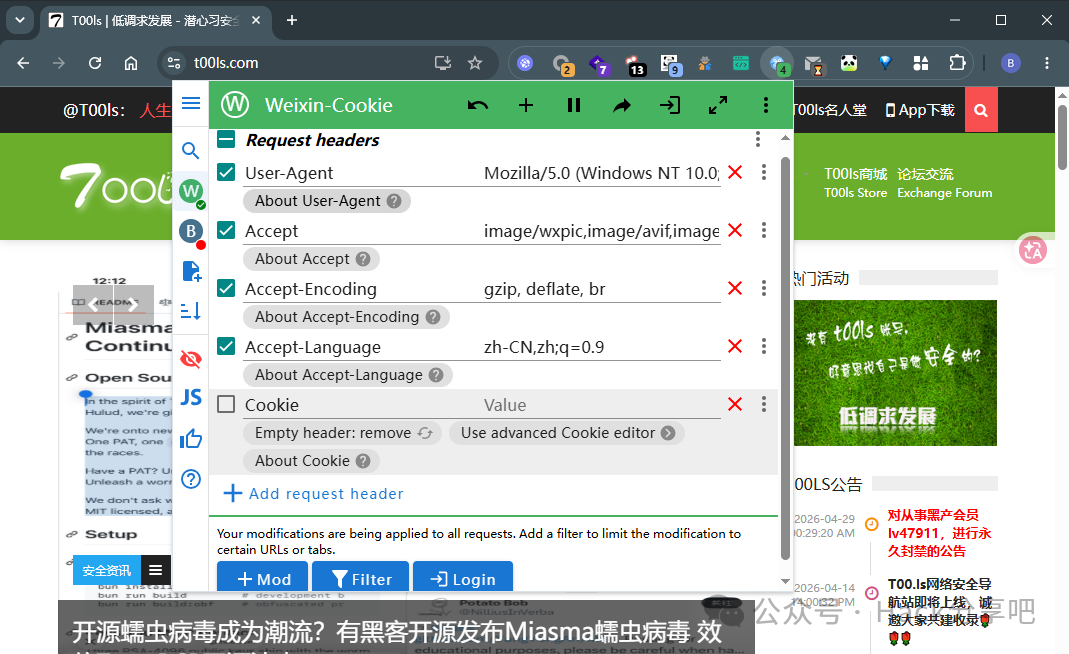This screenshot has height=654, width=1069.
Task: Click the Accept-Language value field
Action: pyautogui.click(x=601, y=347)
